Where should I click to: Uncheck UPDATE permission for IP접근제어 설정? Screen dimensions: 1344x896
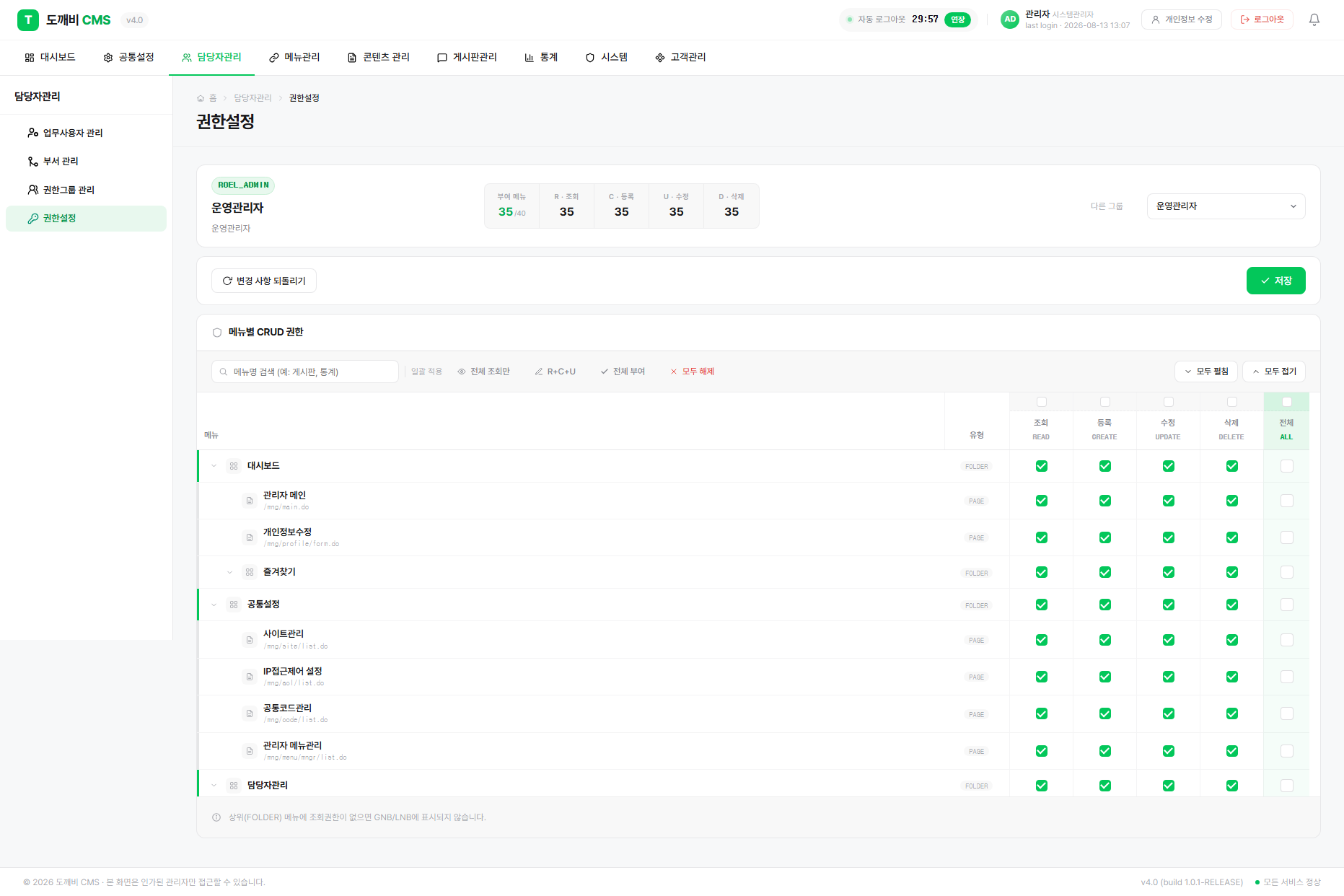[1169, 677]
